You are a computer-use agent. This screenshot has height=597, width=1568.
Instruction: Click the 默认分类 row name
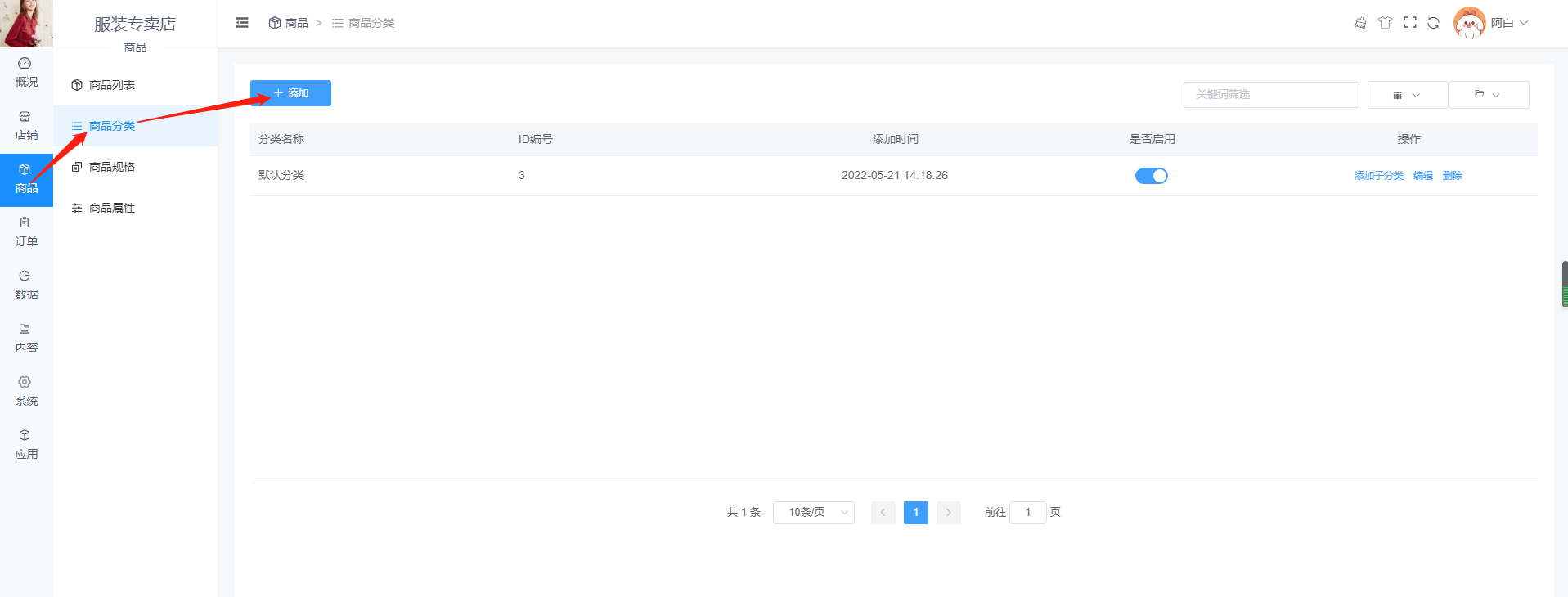click(281, 176)
